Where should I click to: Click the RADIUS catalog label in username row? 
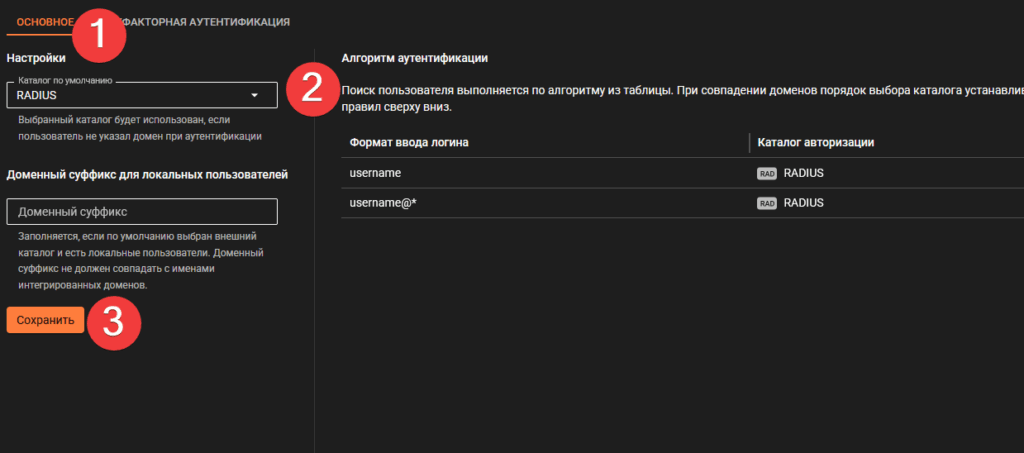803,173
